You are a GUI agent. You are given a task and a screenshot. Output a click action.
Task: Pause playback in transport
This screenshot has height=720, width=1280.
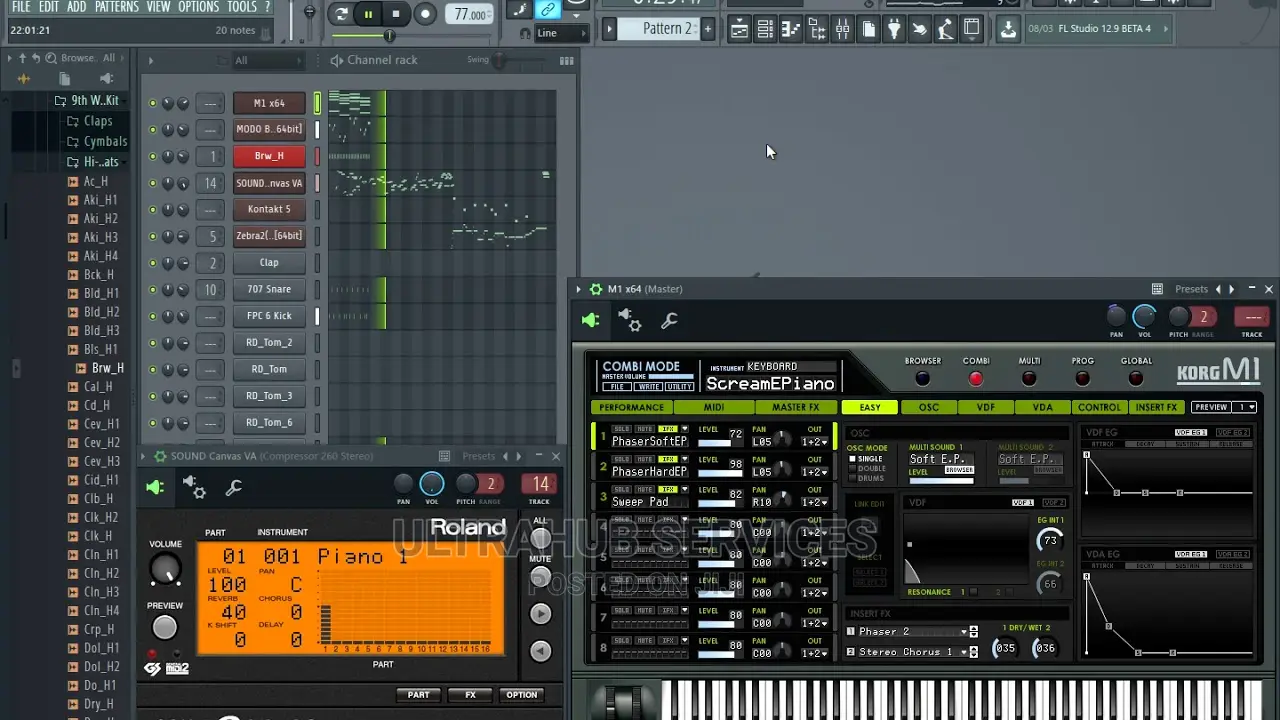click(x=368, y=14)
